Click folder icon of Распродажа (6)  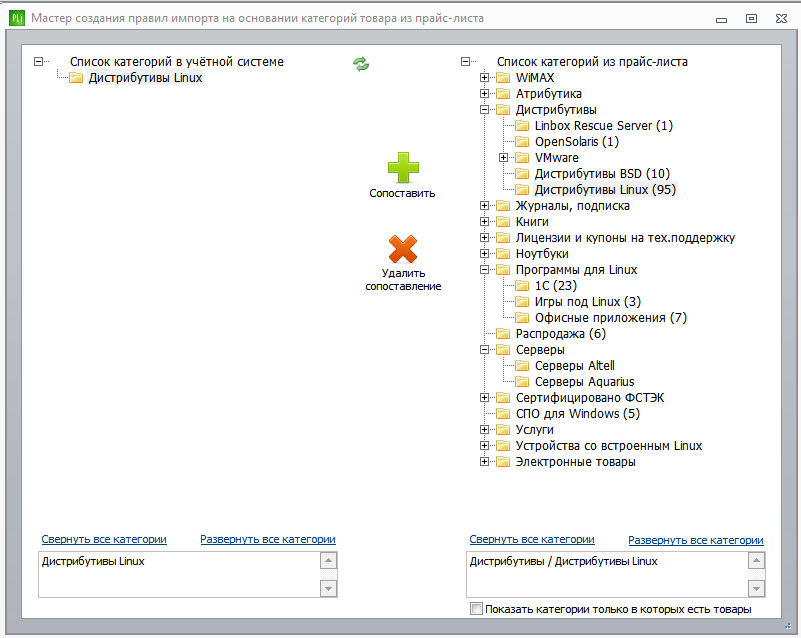pyautogui.click(x=503, y=334)
